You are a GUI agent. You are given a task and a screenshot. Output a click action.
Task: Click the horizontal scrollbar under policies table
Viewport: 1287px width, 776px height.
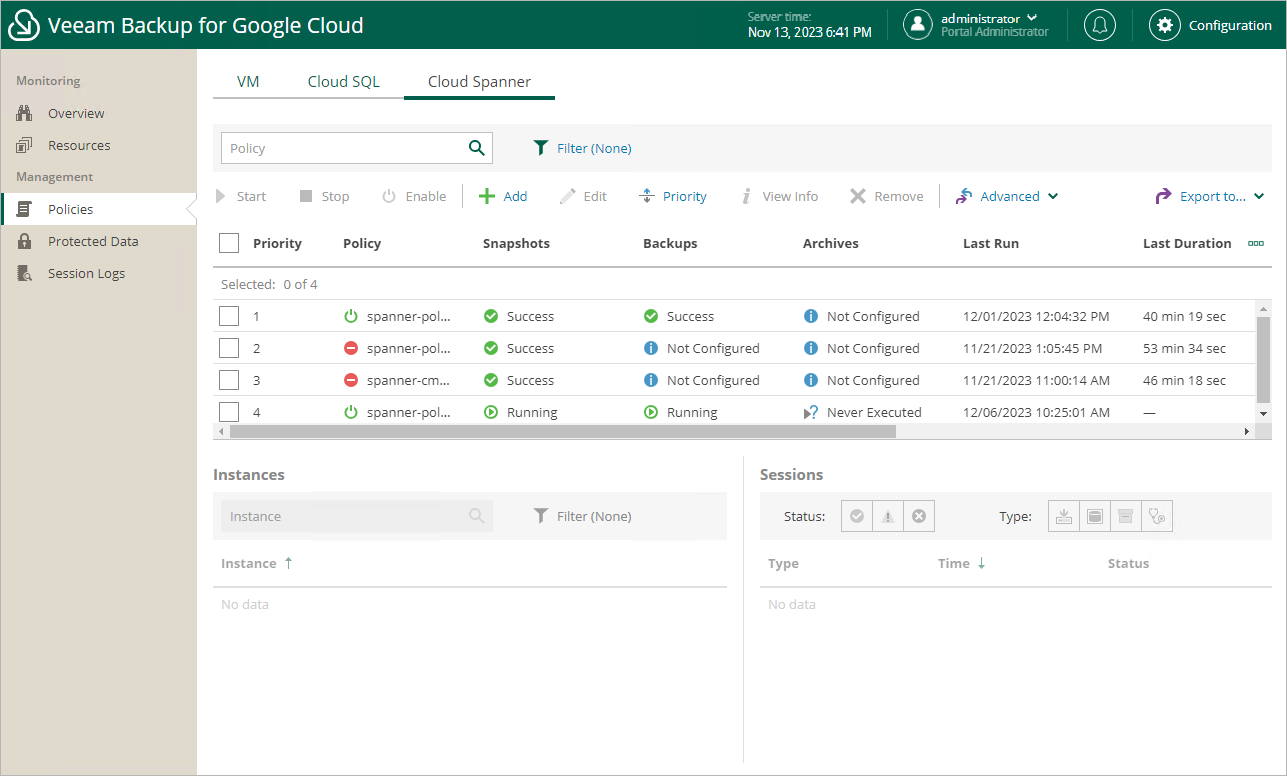[x=563, y=431]
